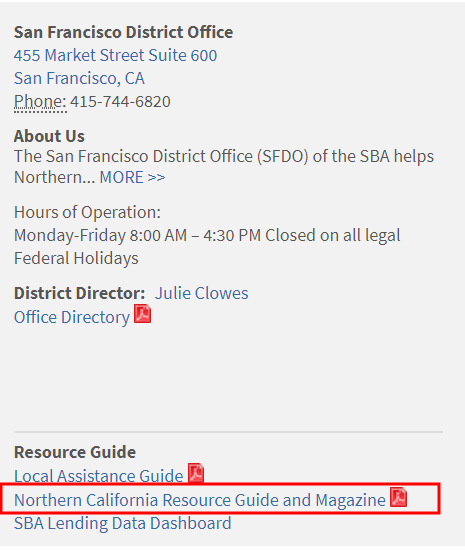Visit the SBA Lending Data Dashboard link
The image size is (465, 551).
click(123, 523)
